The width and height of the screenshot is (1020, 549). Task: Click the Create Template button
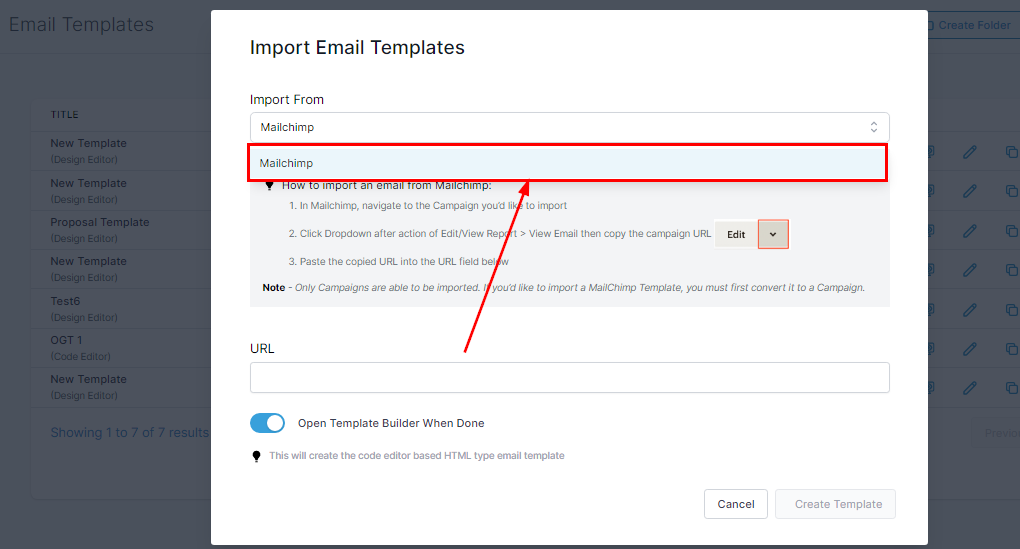(x=835, y=504)
